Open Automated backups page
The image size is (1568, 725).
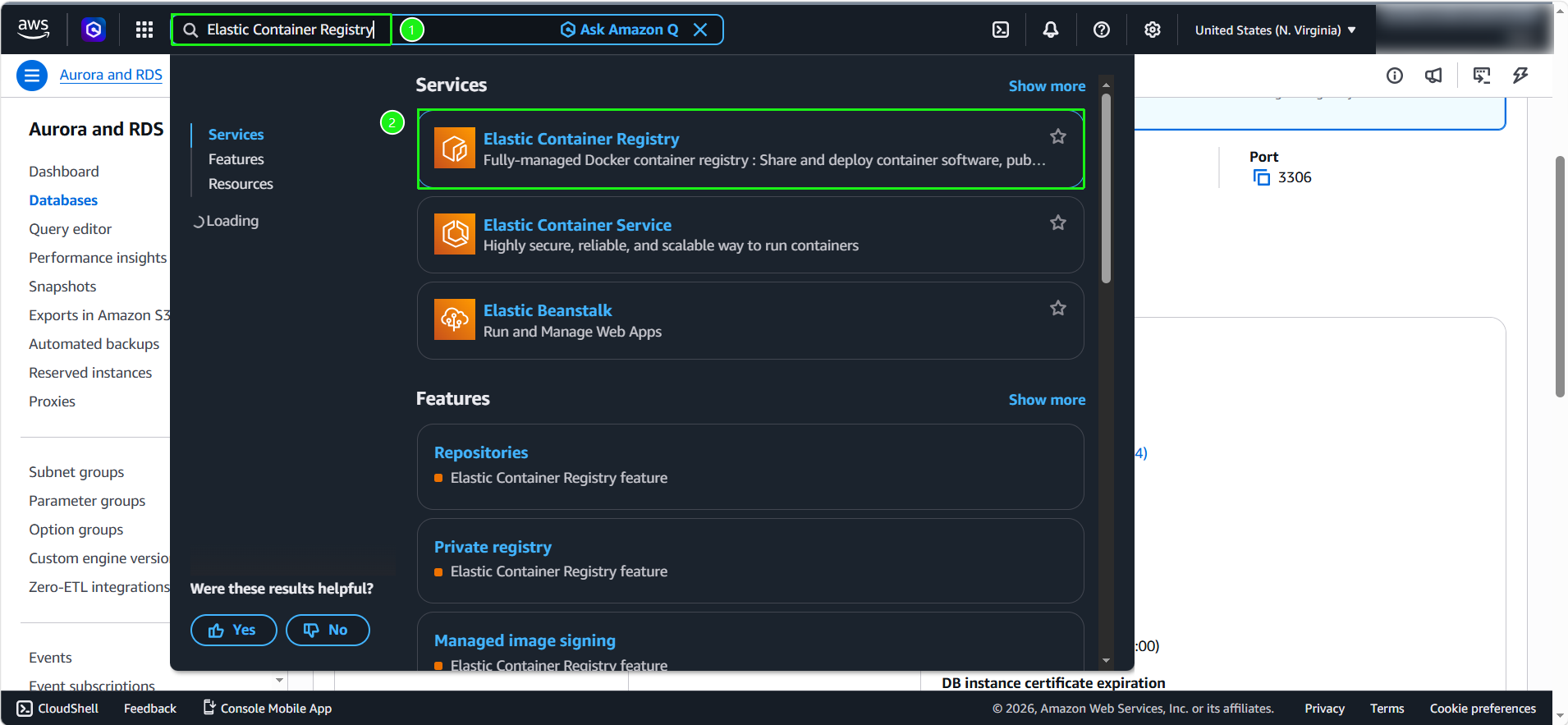[94, 344]
